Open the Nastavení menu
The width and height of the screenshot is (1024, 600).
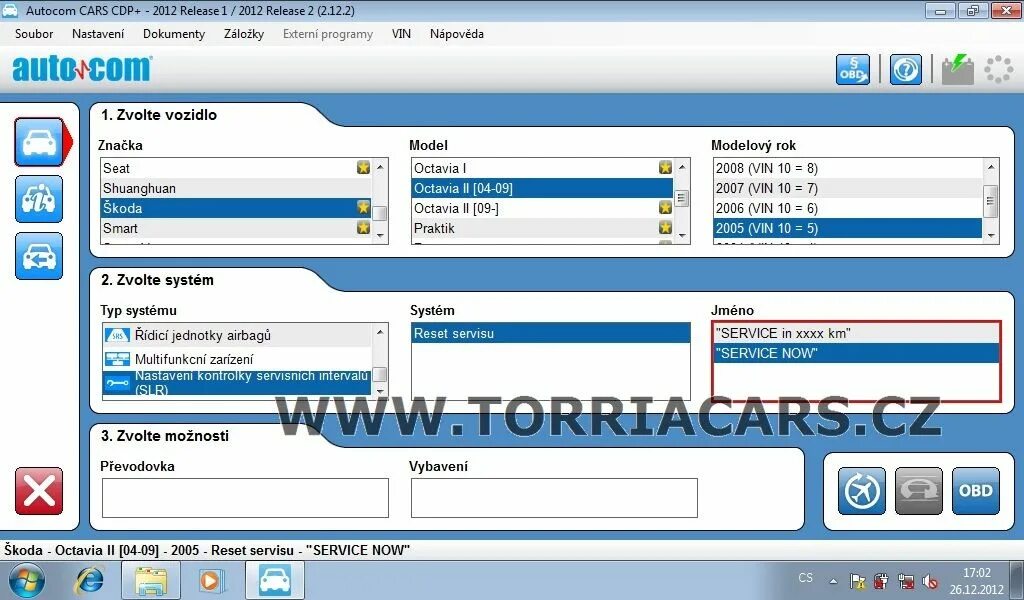click(x=98, y=34)
